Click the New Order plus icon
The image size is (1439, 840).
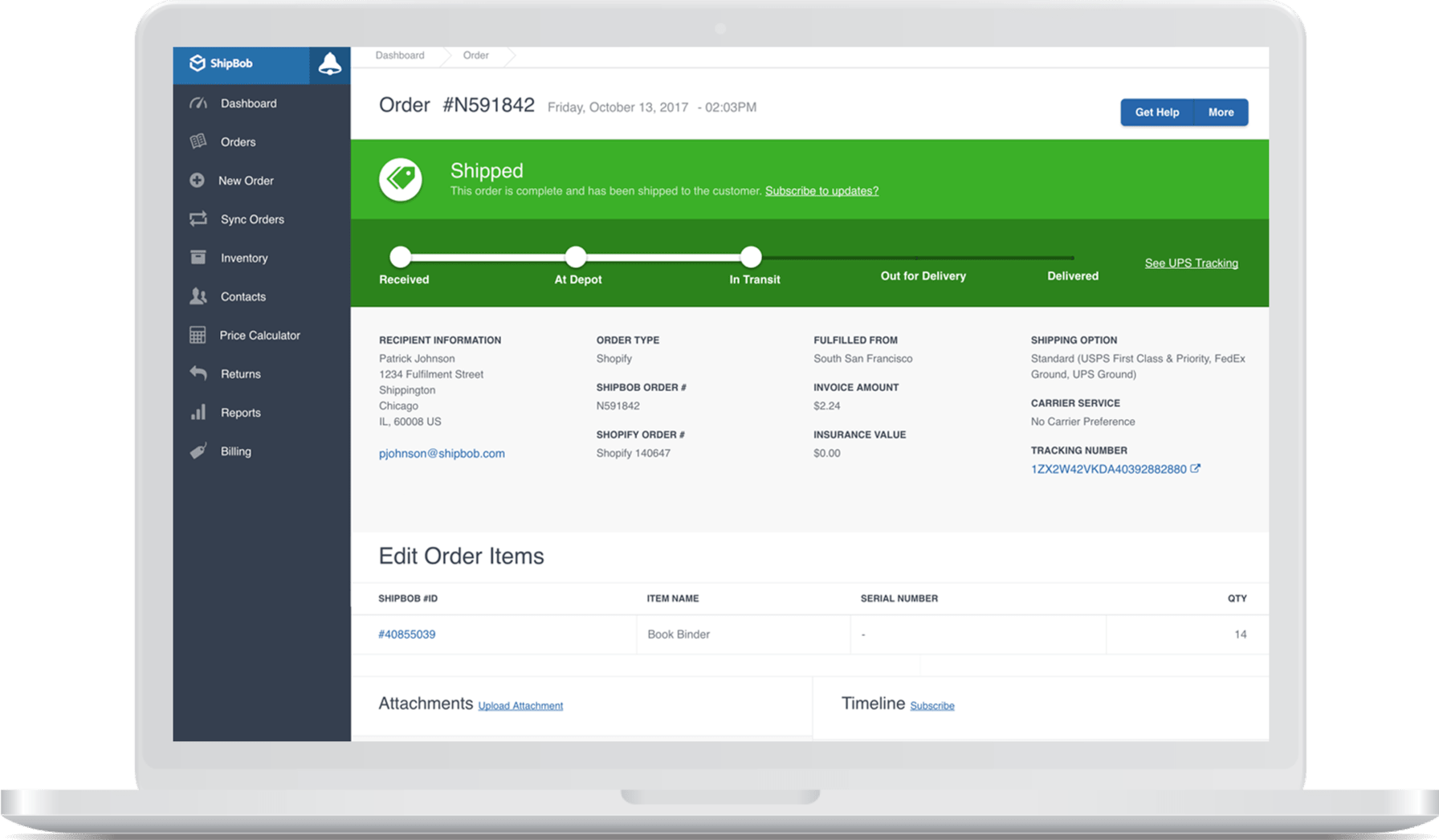[197, 181]
